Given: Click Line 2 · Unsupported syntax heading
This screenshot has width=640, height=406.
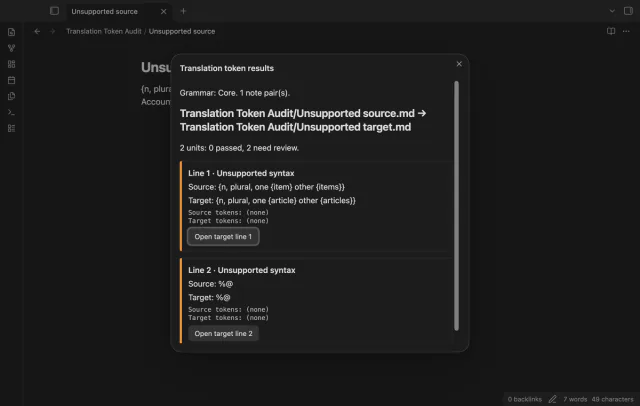Looking at the screenshot, I should tap(242, 270).
